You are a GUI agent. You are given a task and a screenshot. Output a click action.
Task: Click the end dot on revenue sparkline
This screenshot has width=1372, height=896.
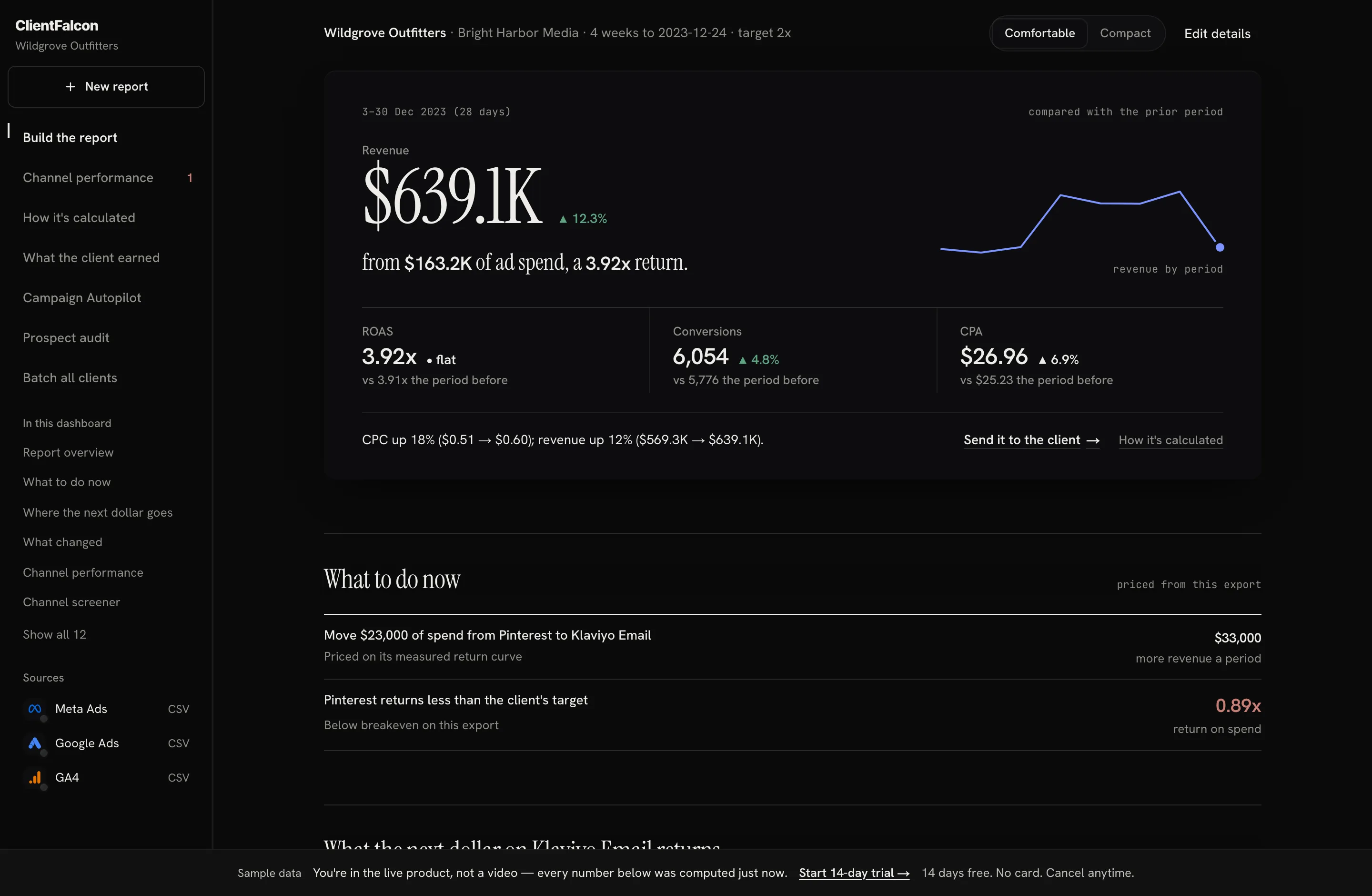[1220, 247]
